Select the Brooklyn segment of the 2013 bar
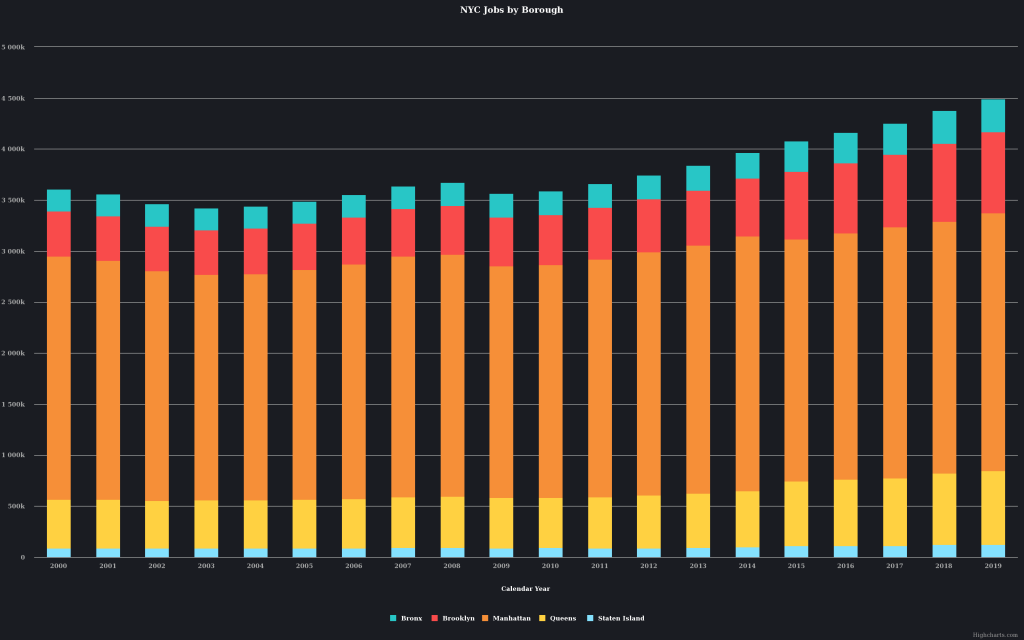Viewport: 1024px width, 640px height. coord(698,218)
